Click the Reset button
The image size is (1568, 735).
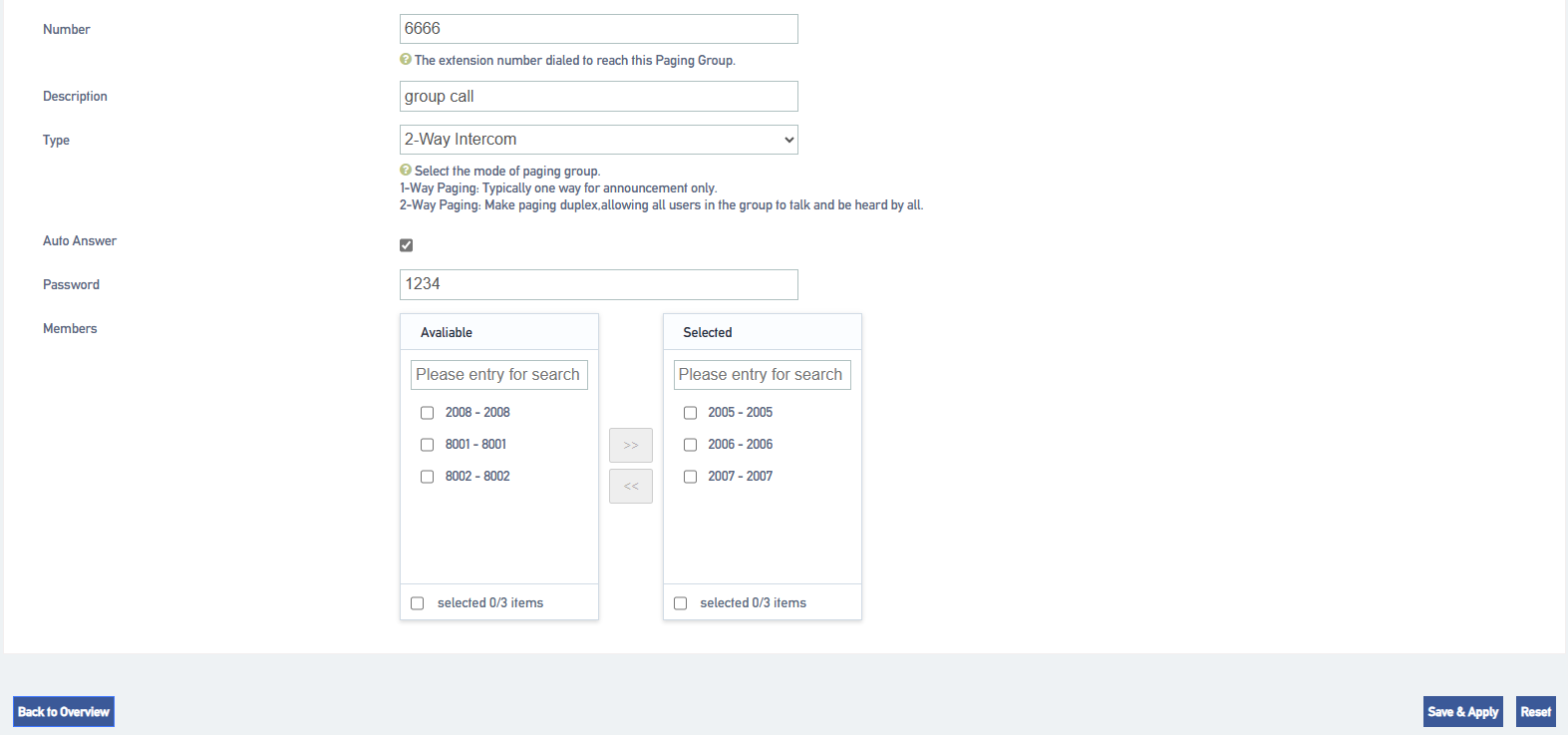tap(1536, 712)
